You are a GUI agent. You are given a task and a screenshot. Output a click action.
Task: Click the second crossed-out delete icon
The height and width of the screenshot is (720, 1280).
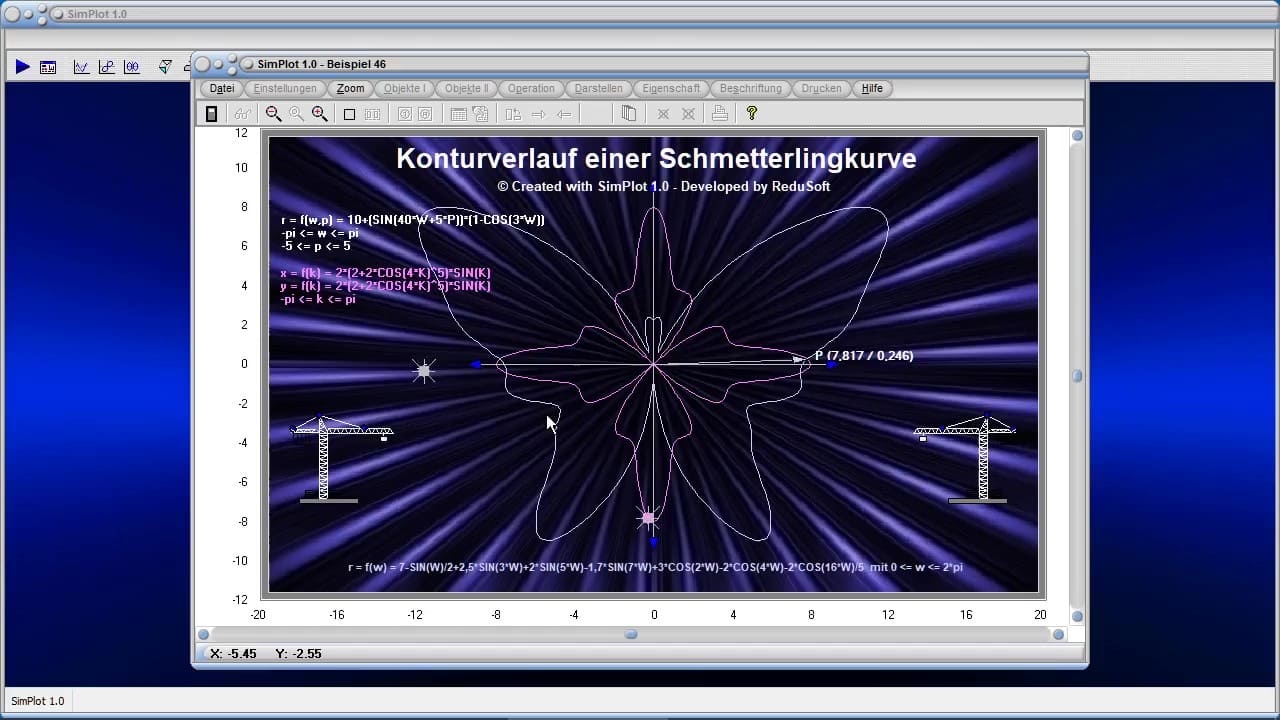688,114
